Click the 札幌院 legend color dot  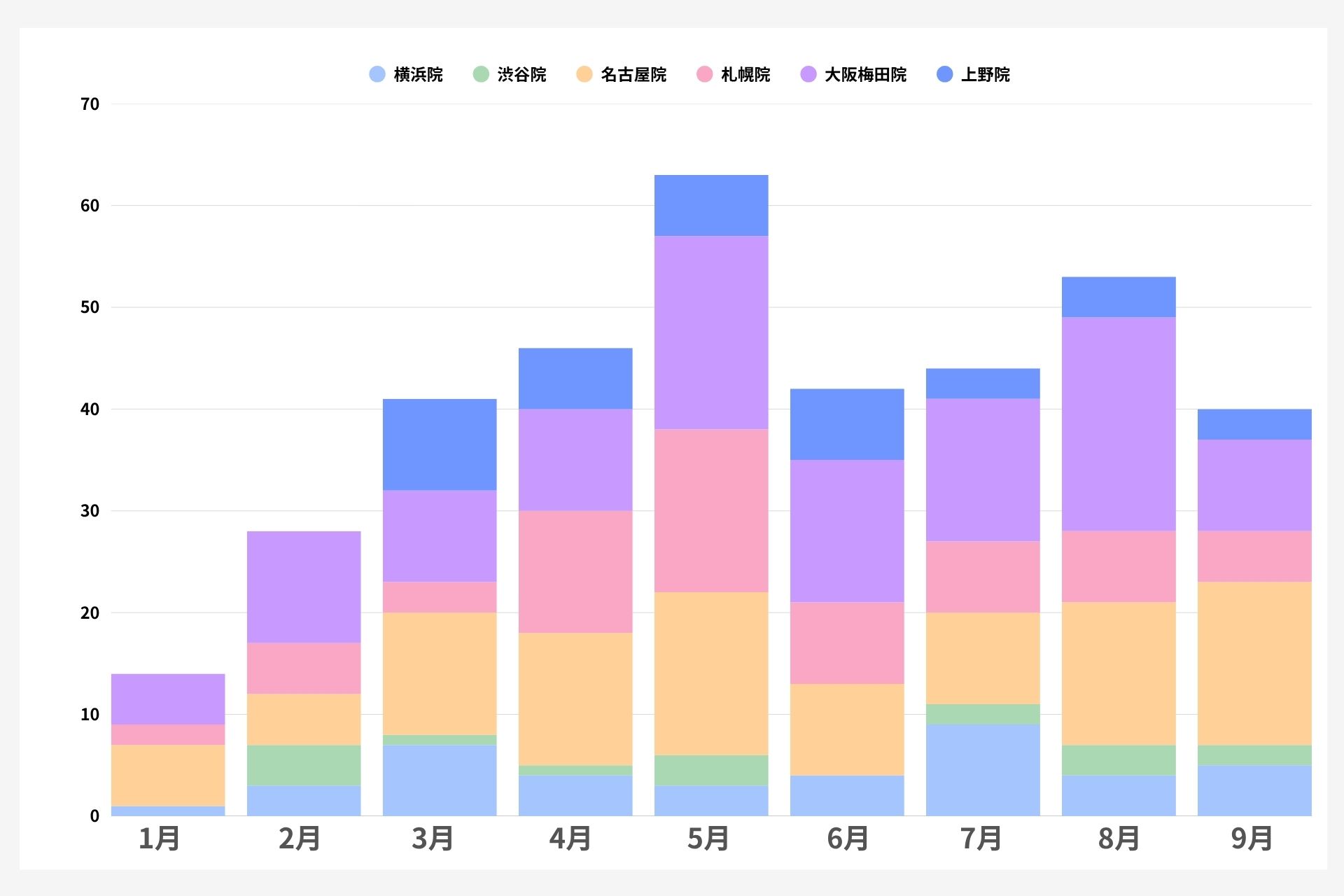click(705, 74)
